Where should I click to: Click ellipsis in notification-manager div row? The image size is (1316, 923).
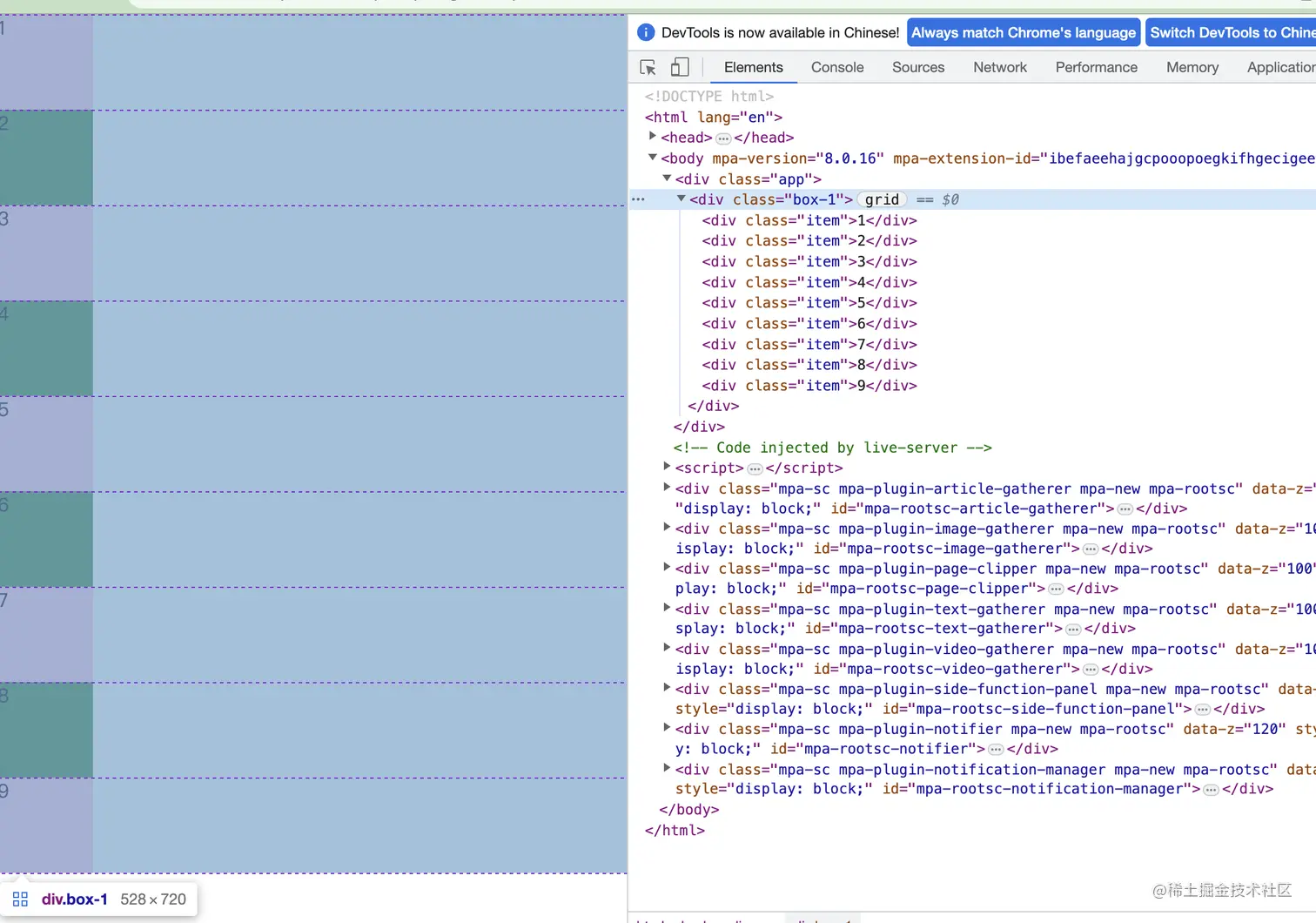[1211, 790]
